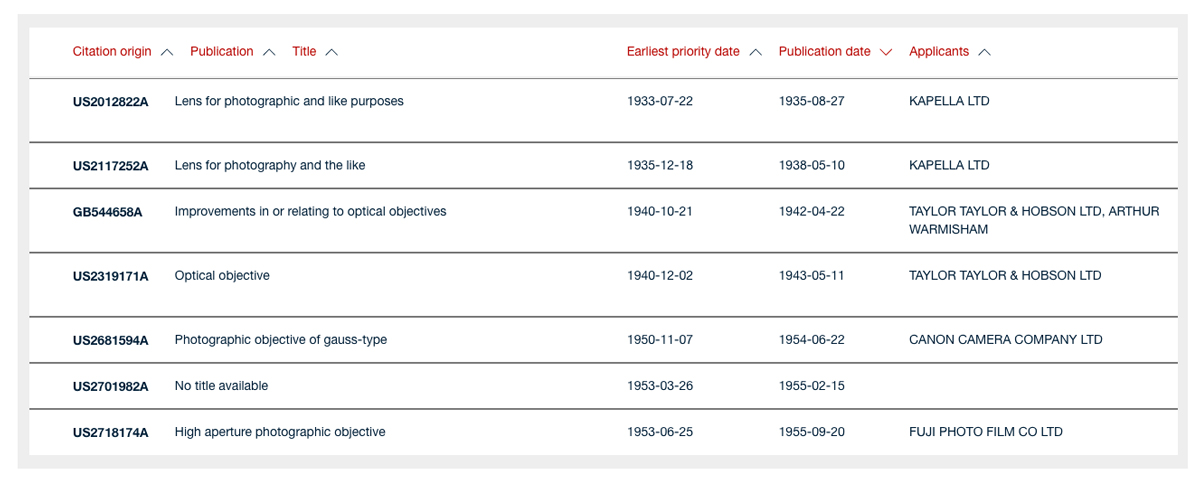Open patent US2117252A
Image resolution: width=1200 pixels, height=479 pixels.
click(x=111, y=166)
